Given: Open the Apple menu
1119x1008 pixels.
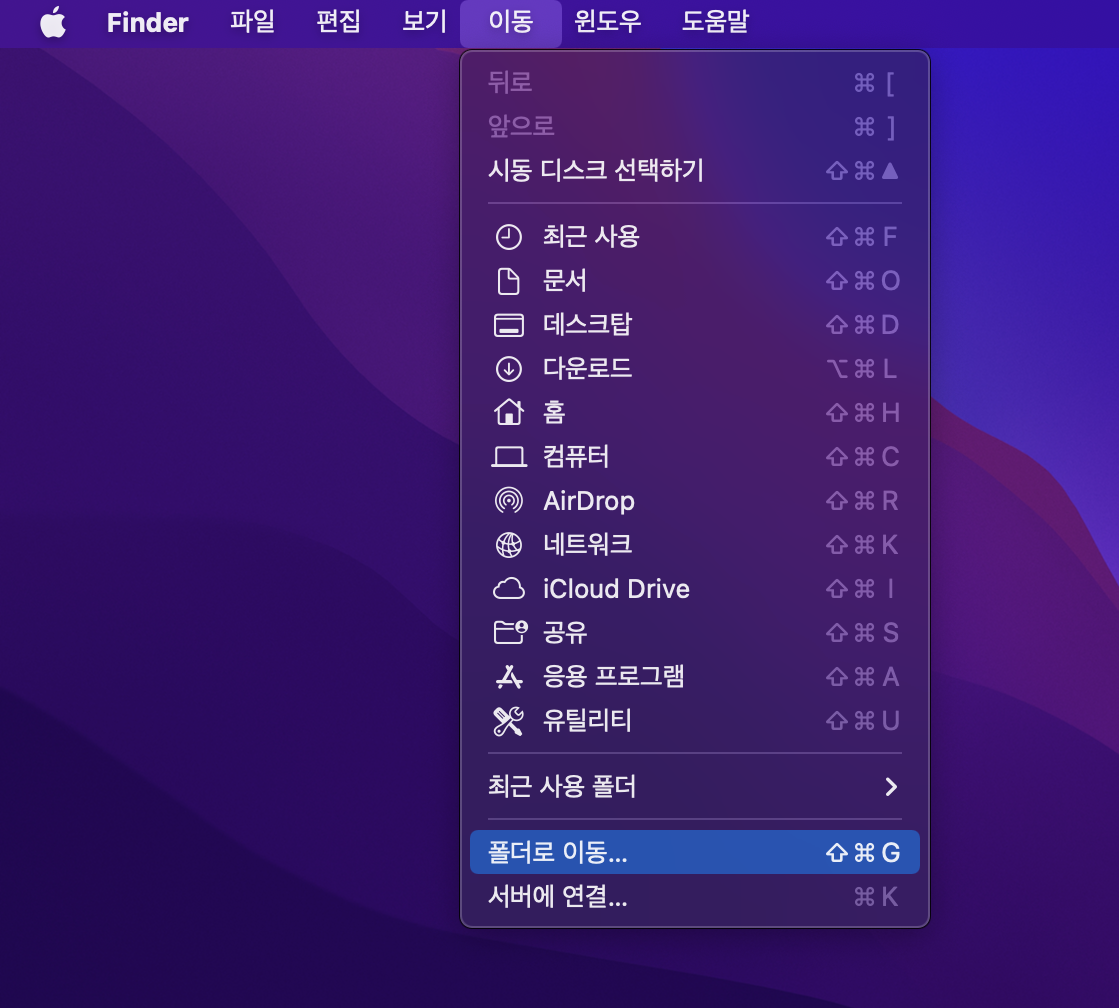Looking at the screenshot, I should click(x=53, y=22).
